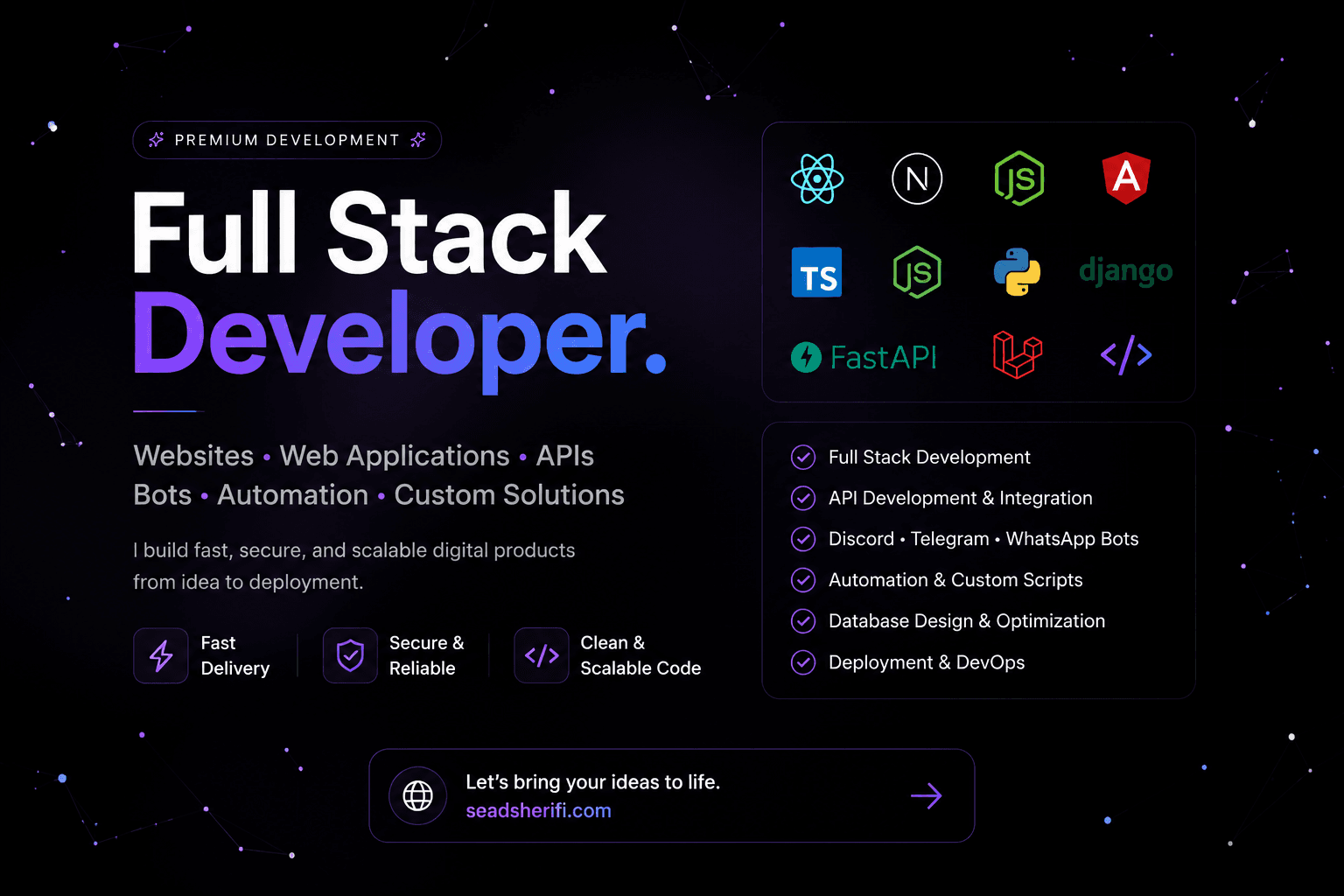This screenshot has height=896, width=1344.
Task: Click the checkmark beside Full Stack Development
Action: pos(803,457)
